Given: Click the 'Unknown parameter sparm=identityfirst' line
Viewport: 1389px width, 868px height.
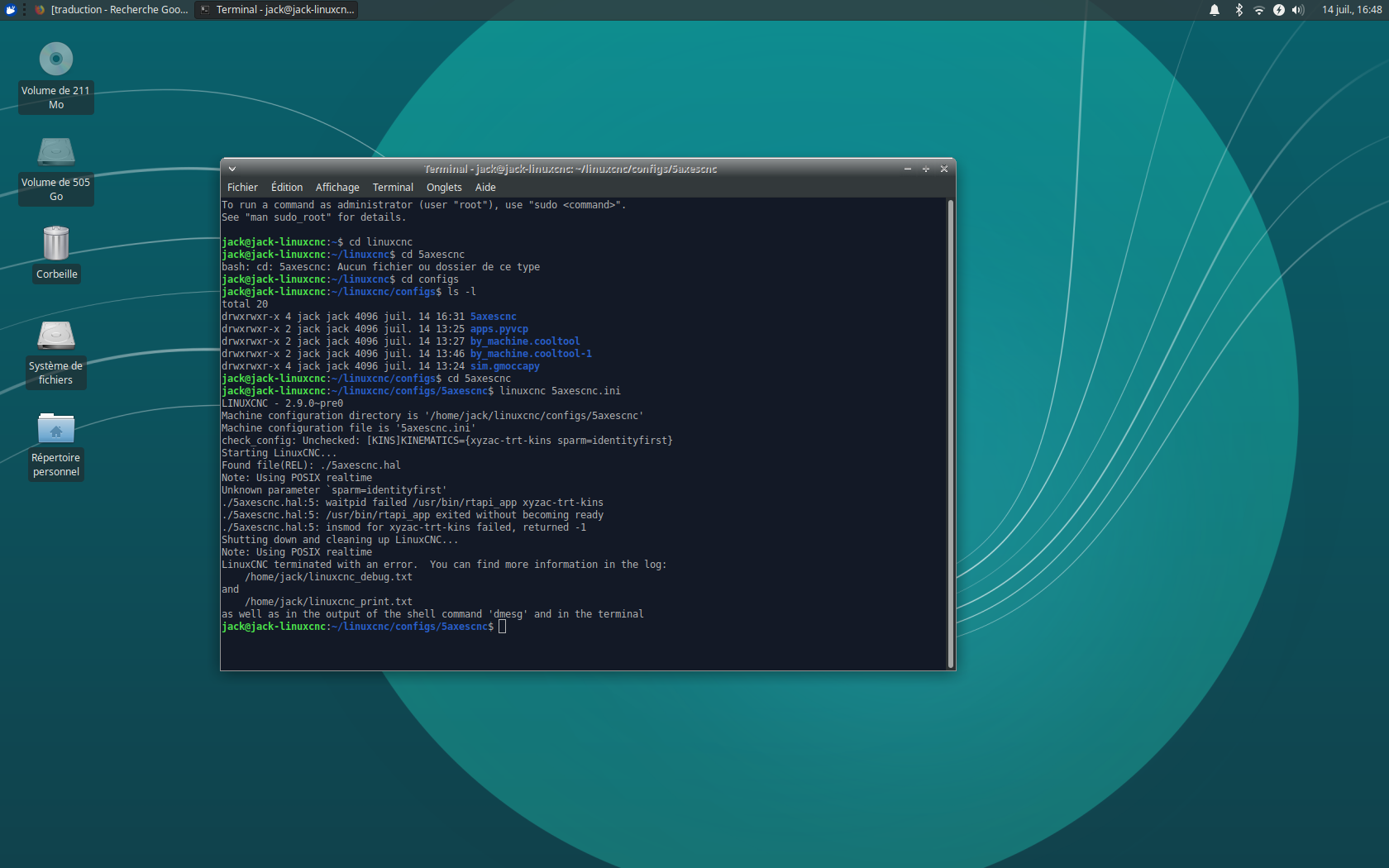Looking at the screenshot, I should pos(334,490).
